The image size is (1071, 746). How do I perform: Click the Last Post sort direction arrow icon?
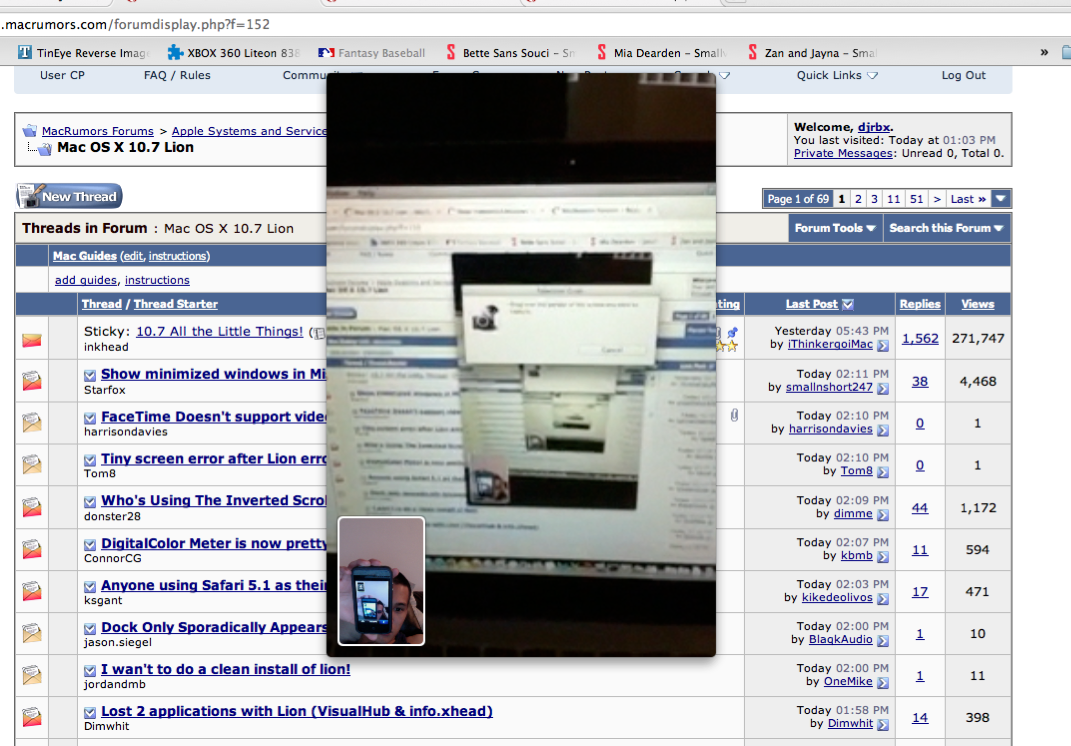point(848,304)
